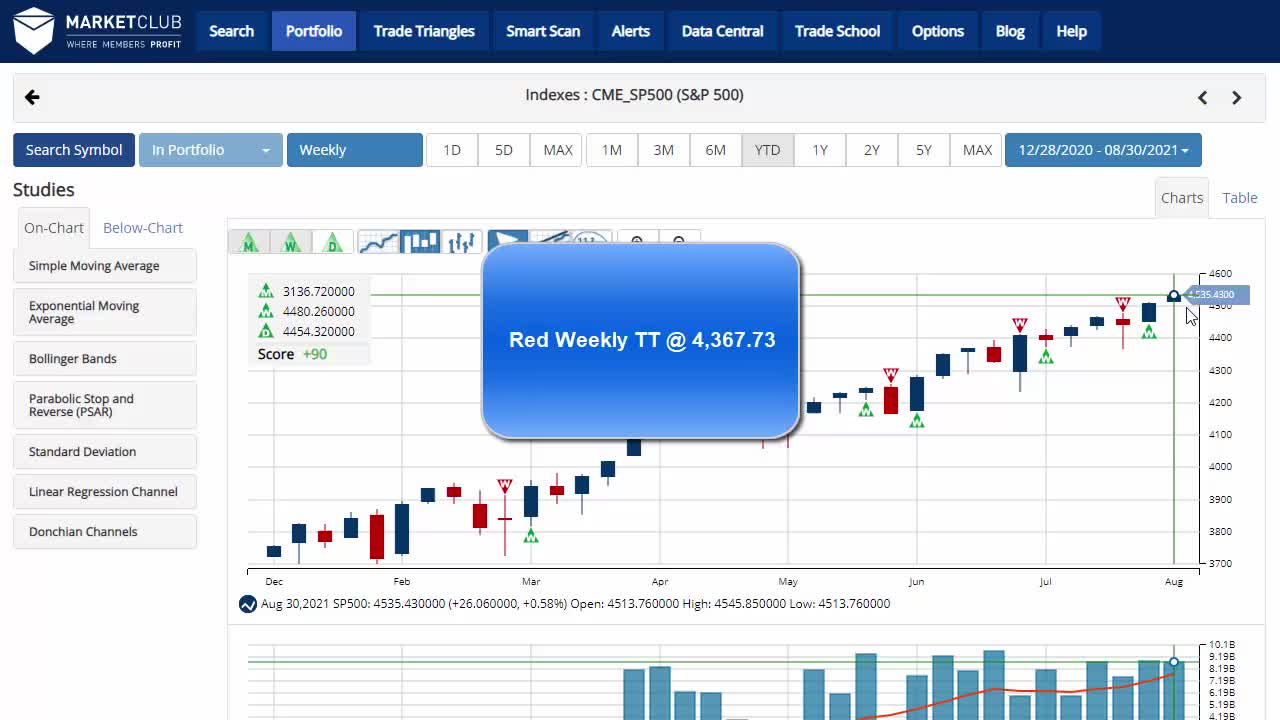Open Alerts in top navigation

click(x=631, y=31)
